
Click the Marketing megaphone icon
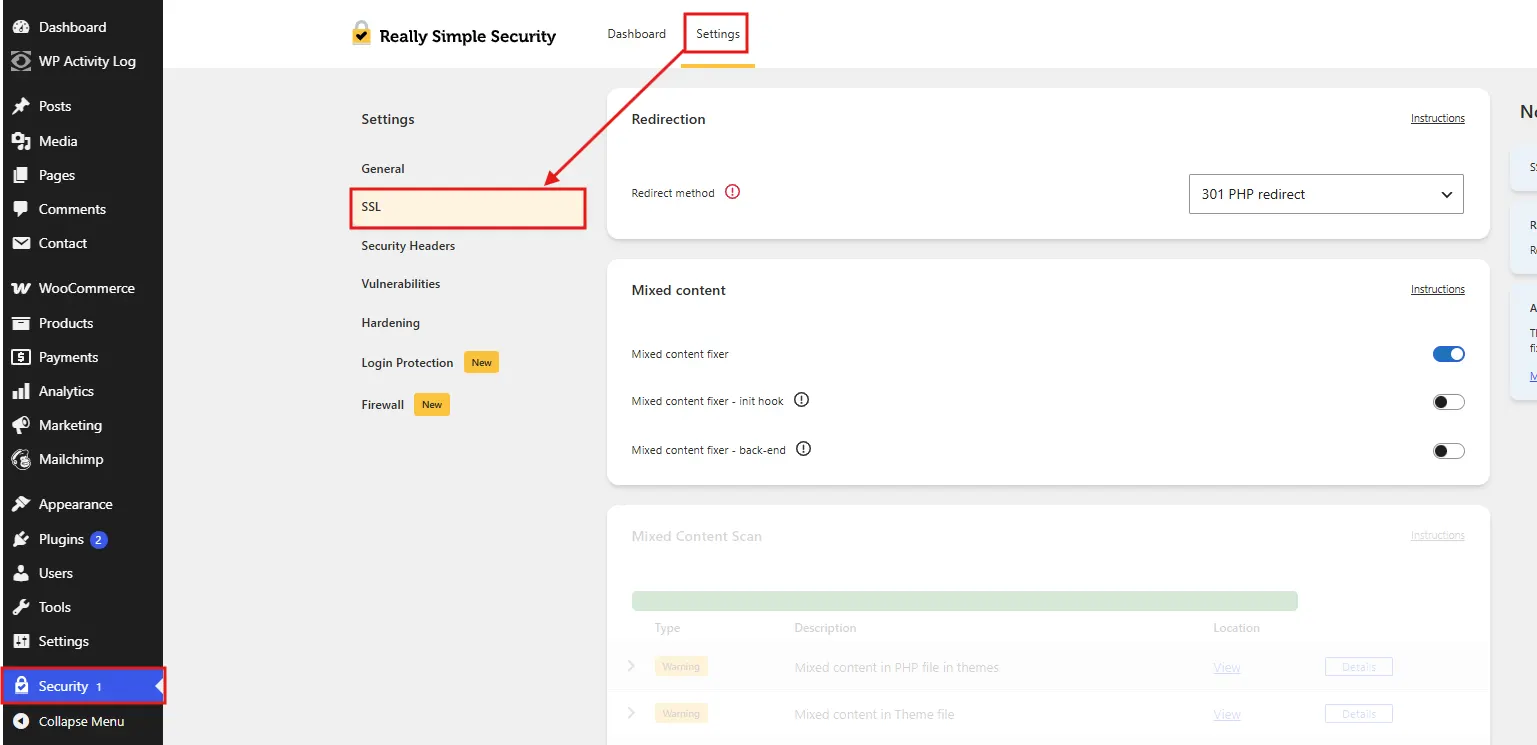20,425
